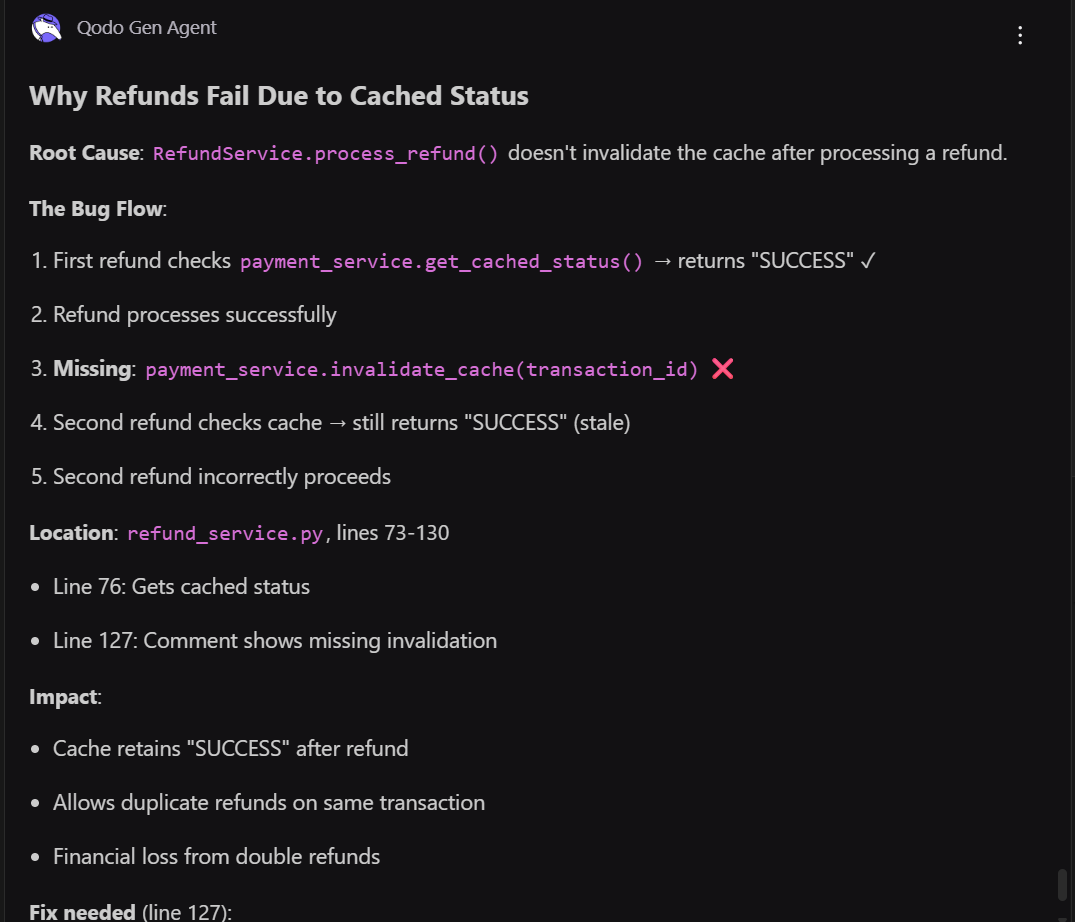Image resolution: width=1075 pixels, height=922 pixels.
Task: Click the Line 76 cached status bullet
Action: click(x=181, y=586)
